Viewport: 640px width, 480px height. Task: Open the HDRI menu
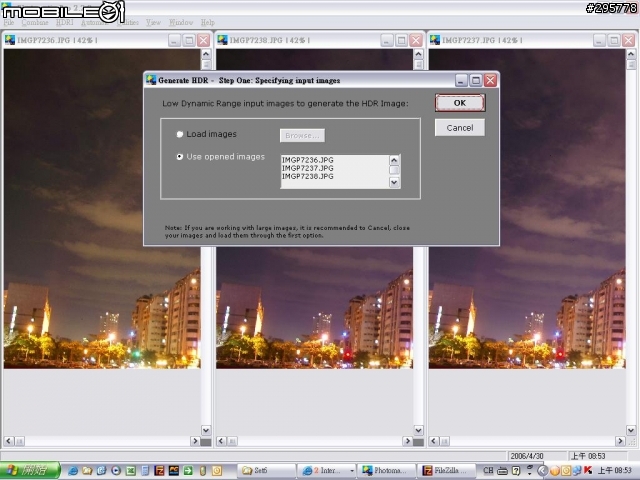click(64, 22)
